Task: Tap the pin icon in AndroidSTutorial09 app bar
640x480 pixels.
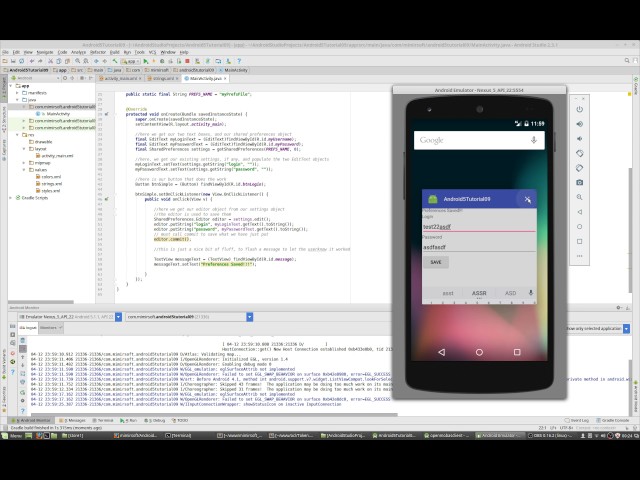Action: tap(527, 199)
